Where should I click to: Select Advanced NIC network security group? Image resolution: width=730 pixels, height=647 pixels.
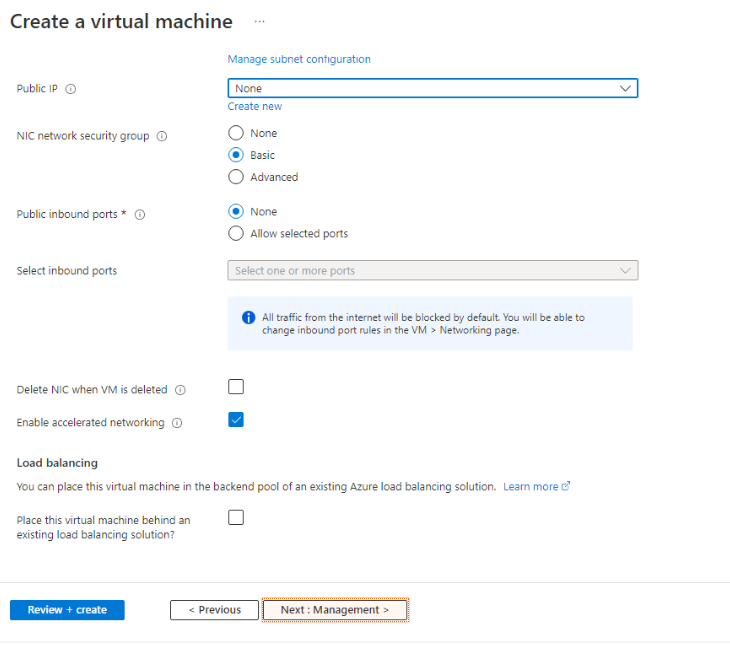click(236, 177)
